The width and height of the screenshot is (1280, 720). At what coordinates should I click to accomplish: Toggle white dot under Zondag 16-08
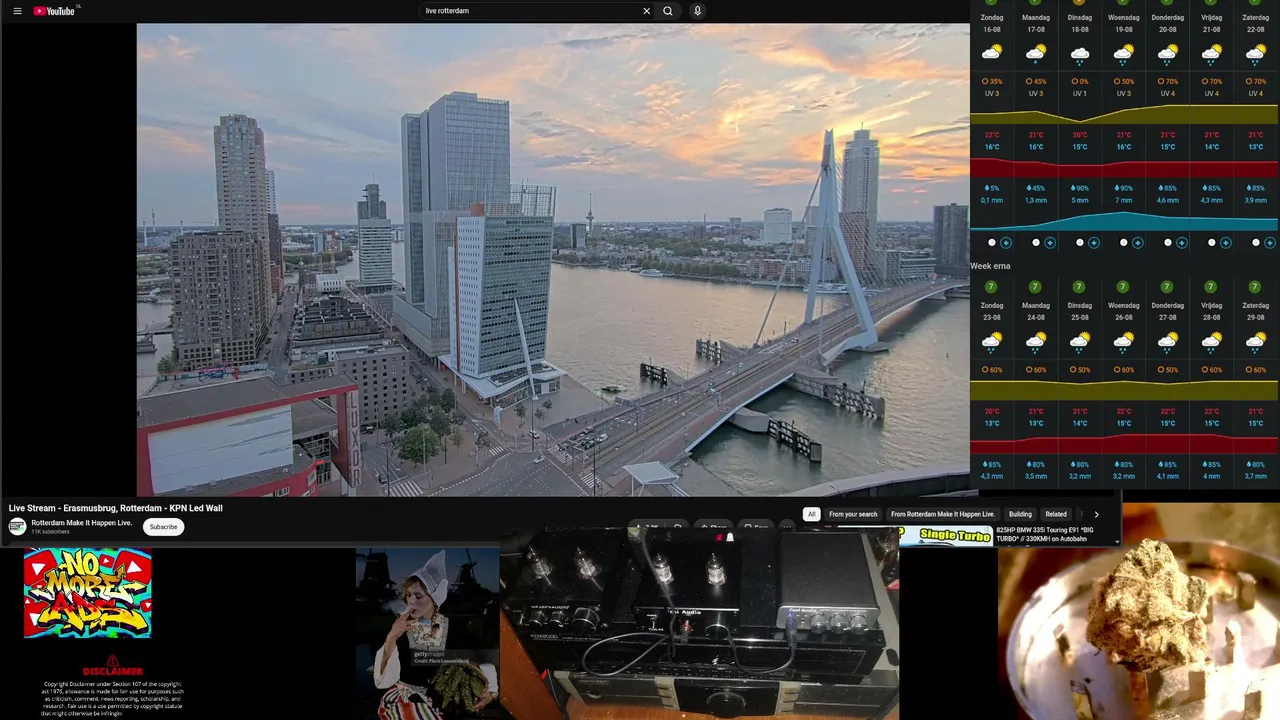[992, 243]
